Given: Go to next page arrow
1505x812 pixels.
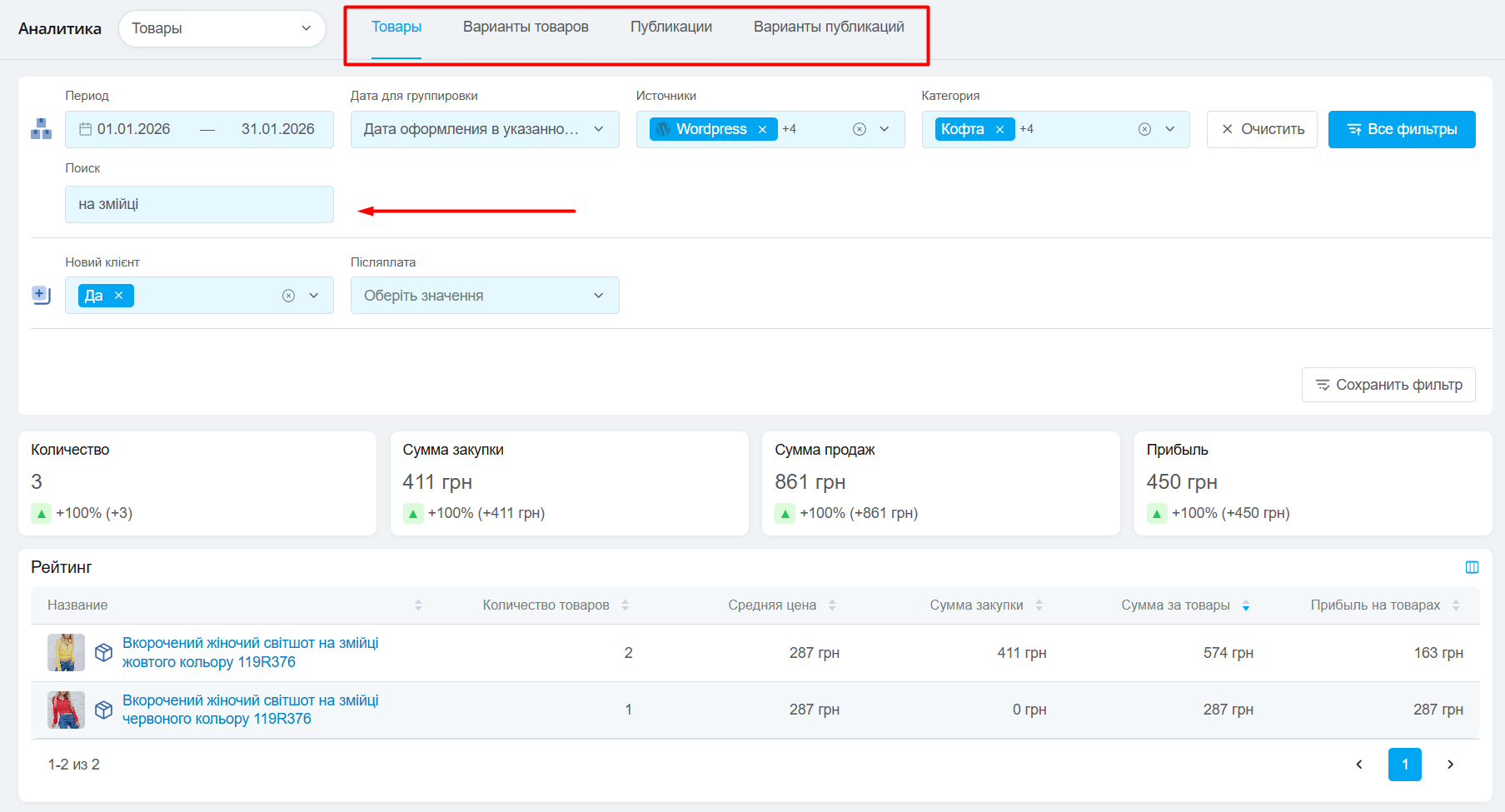Looking at the screenshot, I should [x=1450, y=765].
